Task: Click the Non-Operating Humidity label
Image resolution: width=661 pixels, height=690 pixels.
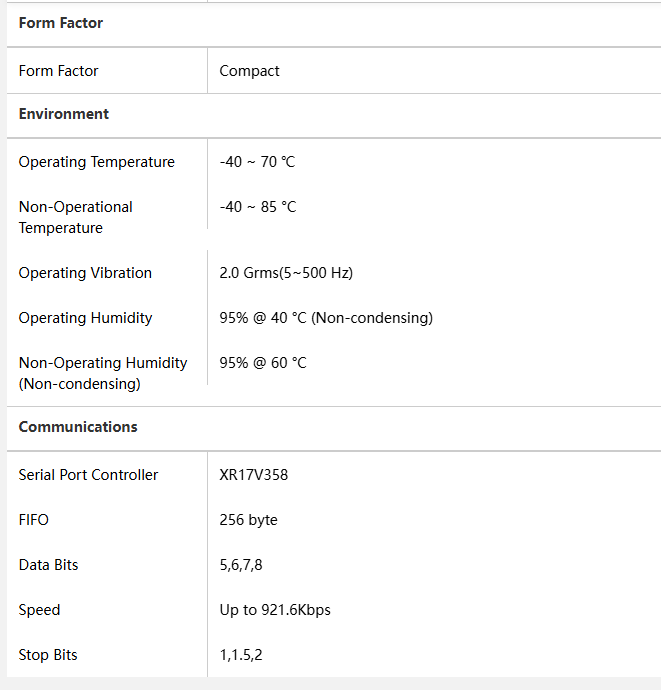Action: 103,373
